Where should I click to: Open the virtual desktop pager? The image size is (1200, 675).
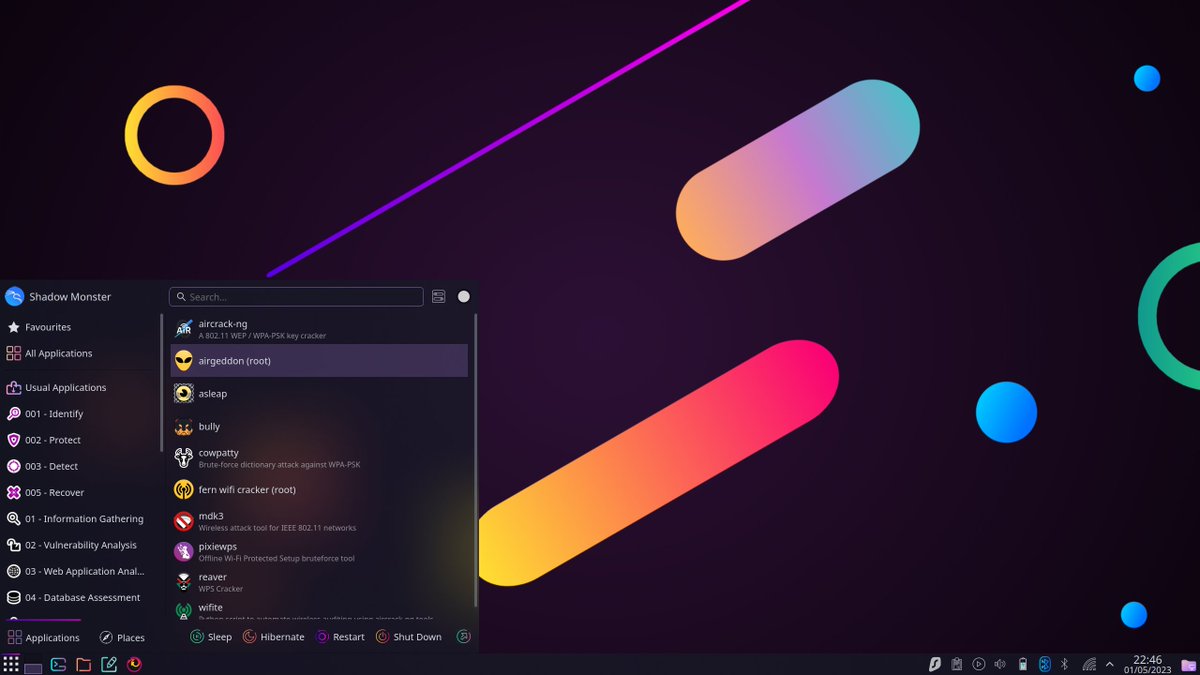coord(33,668)
